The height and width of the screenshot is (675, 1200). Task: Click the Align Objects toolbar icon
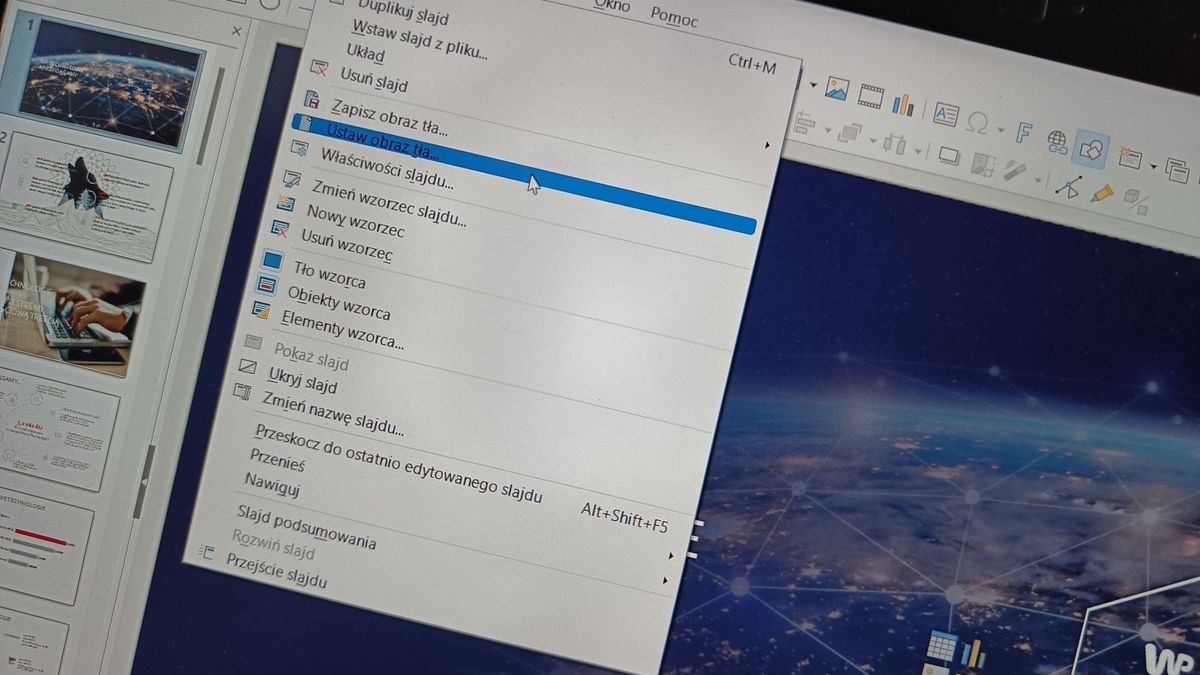pos(804,123)
